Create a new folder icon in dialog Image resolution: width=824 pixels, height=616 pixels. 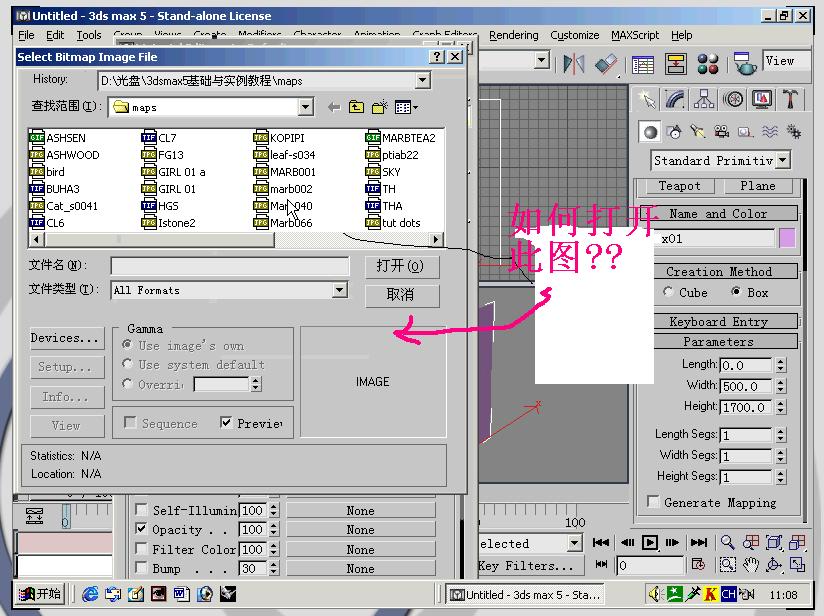point(380,107)
